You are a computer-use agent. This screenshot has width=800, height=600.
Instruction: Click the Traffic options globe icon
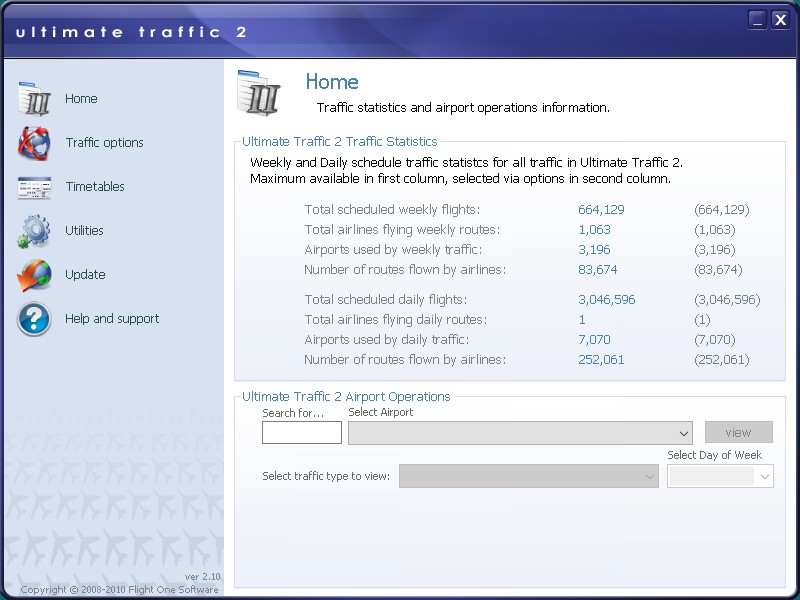34,143
